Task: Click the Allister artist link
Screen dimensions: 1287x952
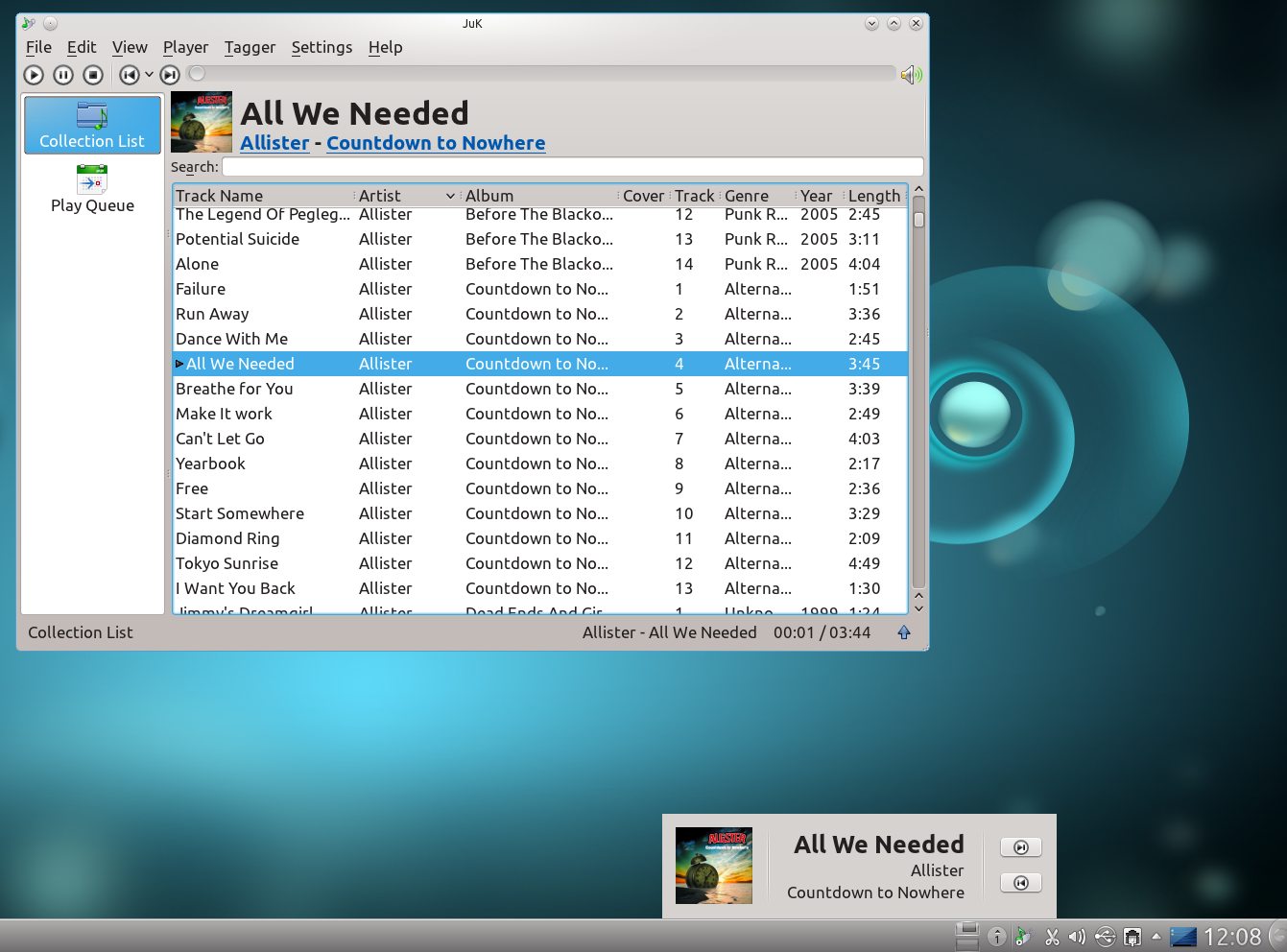Action: click(274, 143)
